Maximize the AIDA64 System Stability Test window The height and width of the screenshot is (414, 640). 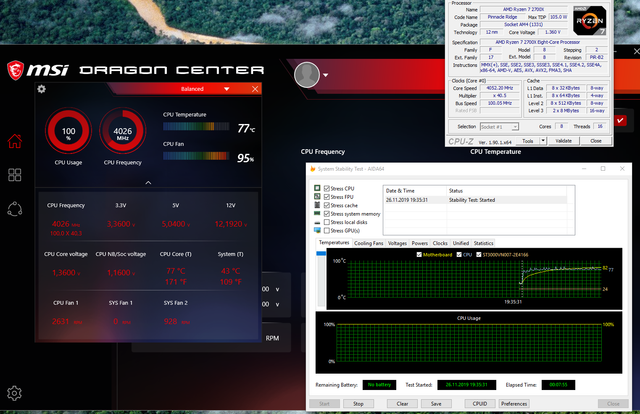[603, 169]
